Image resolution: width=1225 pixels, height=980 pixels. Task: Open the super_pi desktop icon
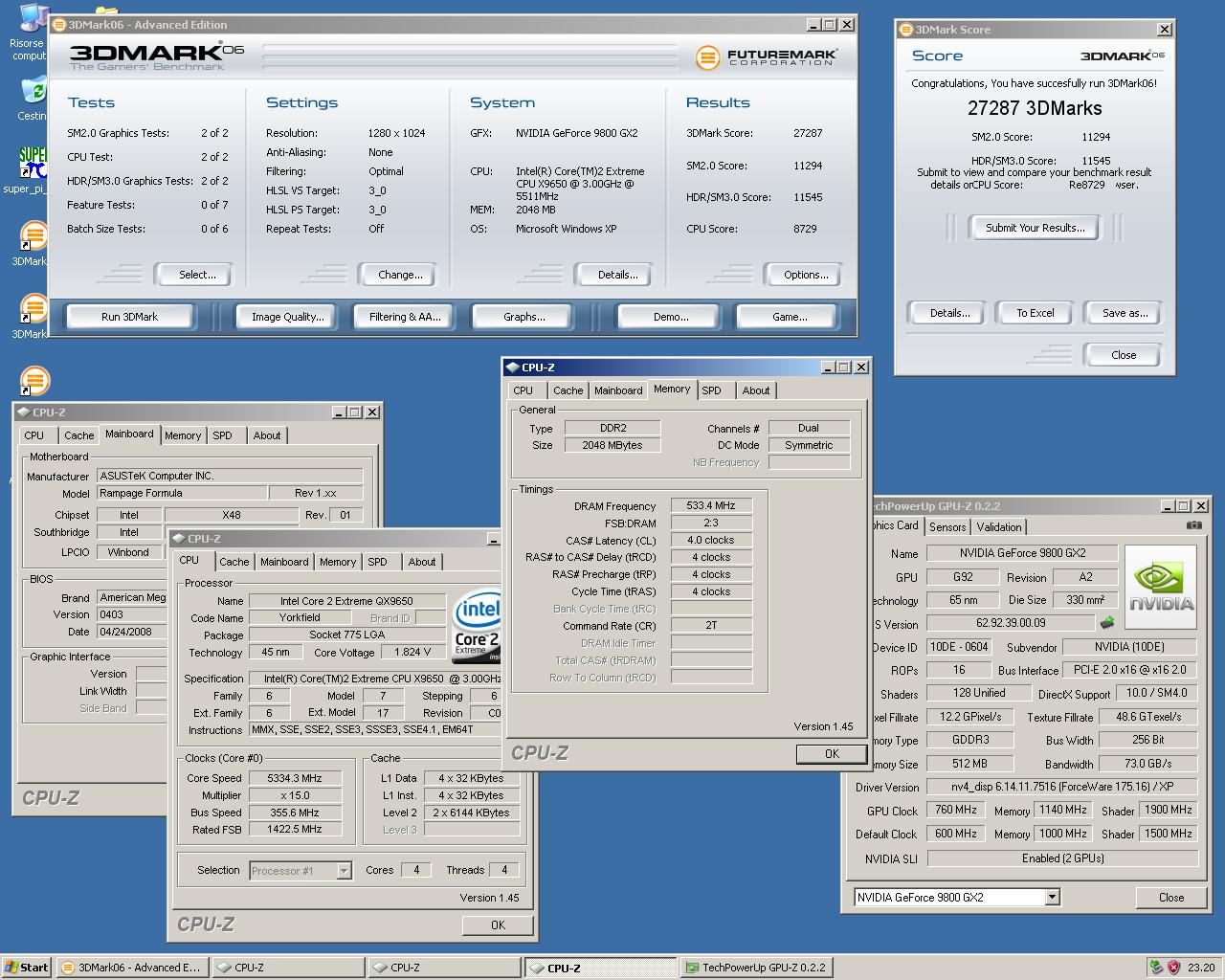[x=33, y=163]
